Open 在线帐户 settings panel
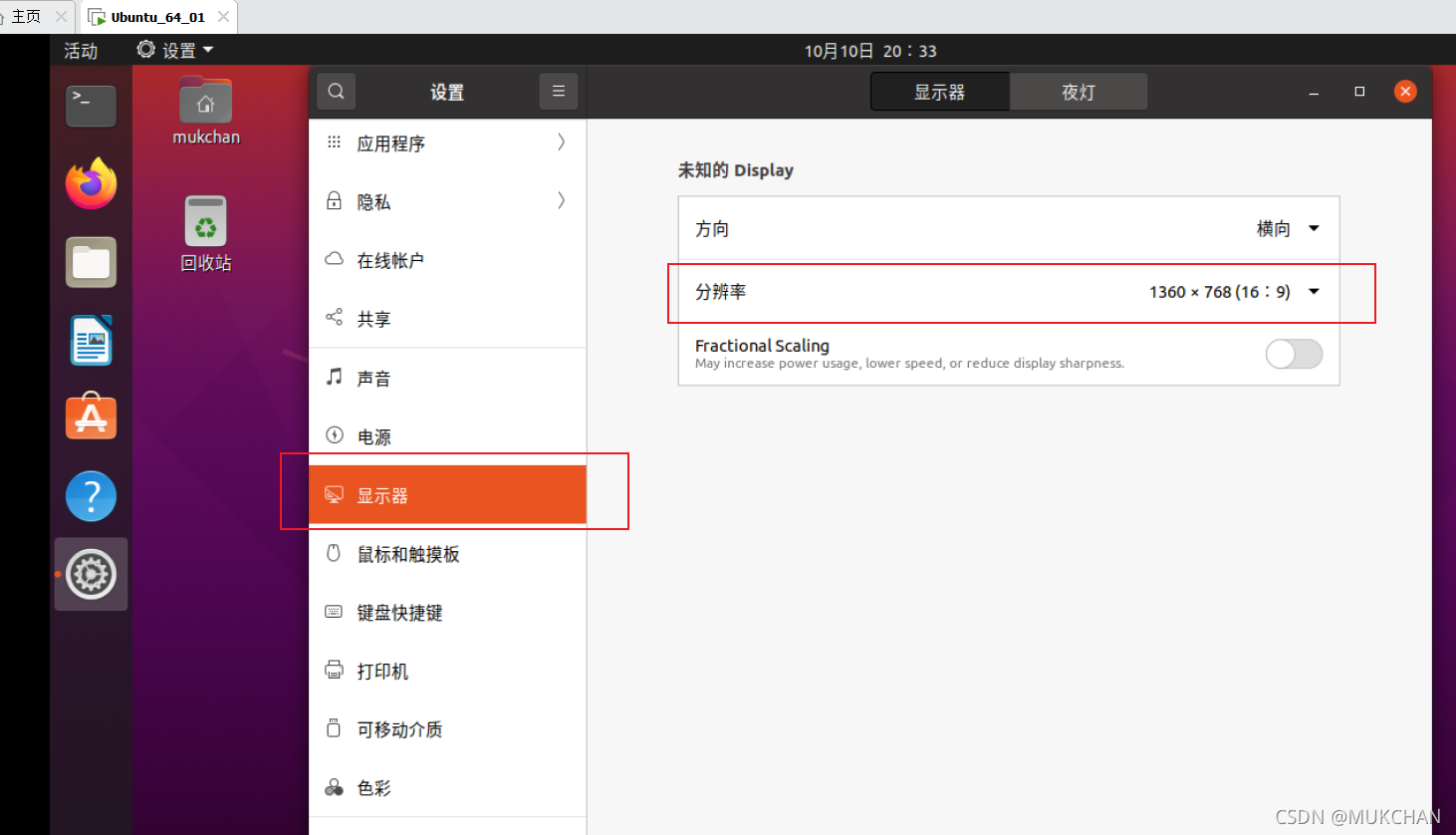 coord(447,260)
